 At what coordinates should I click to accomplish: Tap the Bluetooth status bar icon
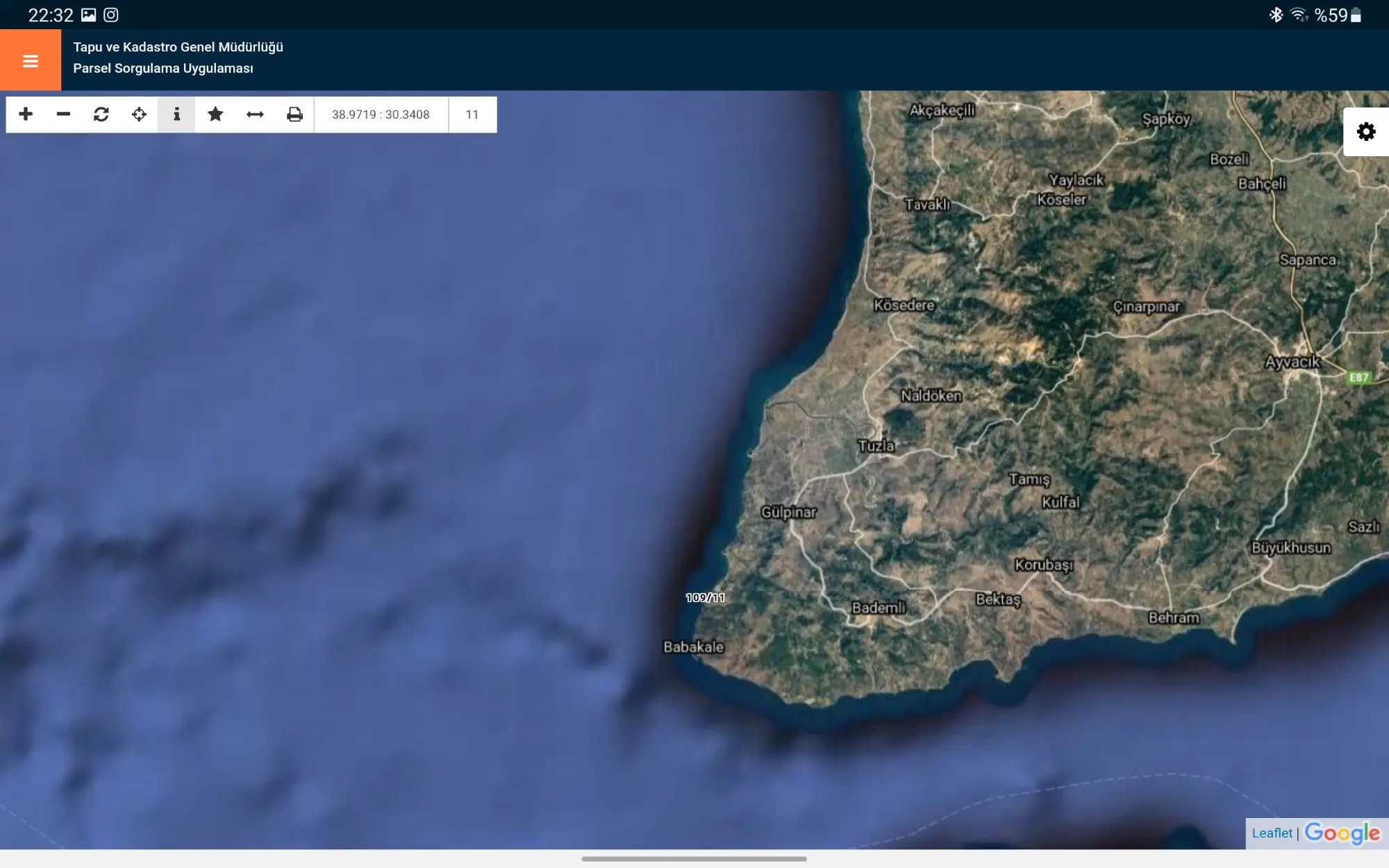[1276, 15]
